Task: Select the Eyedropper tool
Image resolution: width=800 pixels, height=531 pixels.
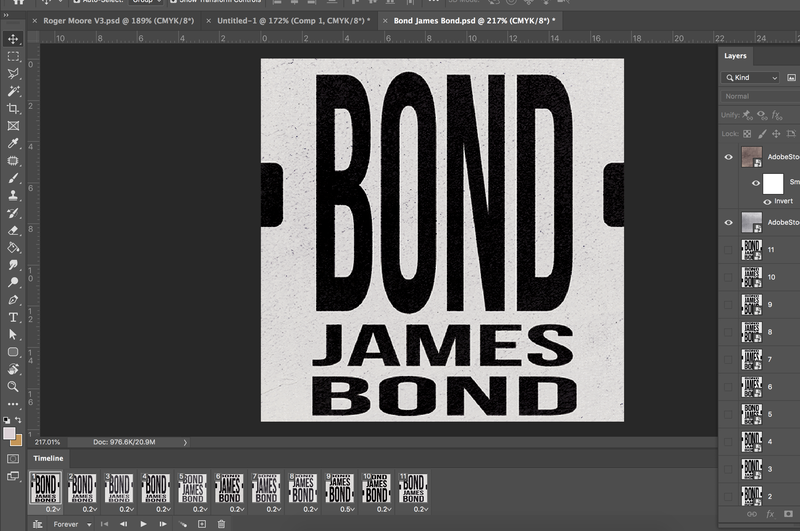Action: click(x=13, y=143)
